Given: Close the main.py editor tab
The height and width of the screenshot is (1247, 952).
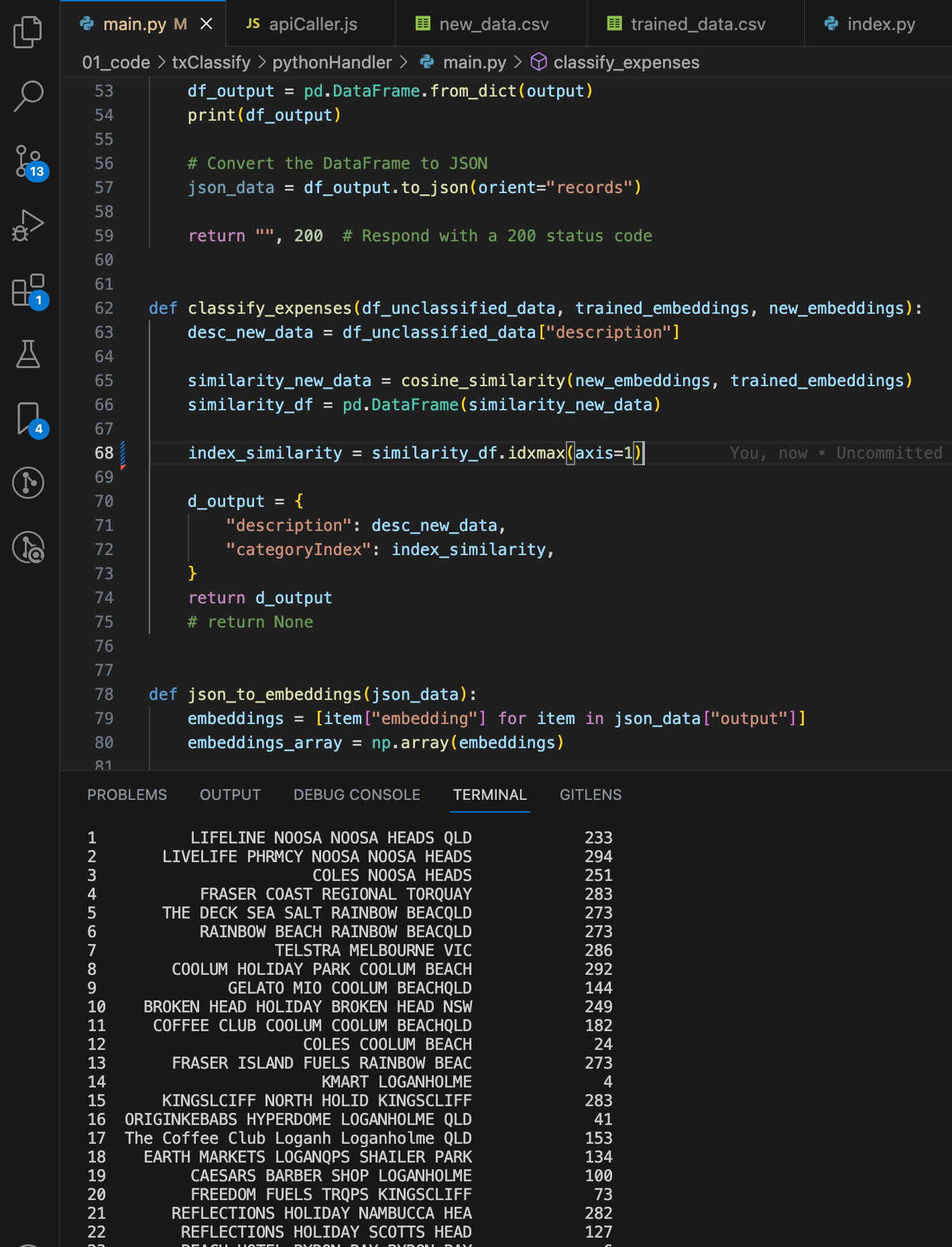Looking at the screenshot, I should point(206,24).
